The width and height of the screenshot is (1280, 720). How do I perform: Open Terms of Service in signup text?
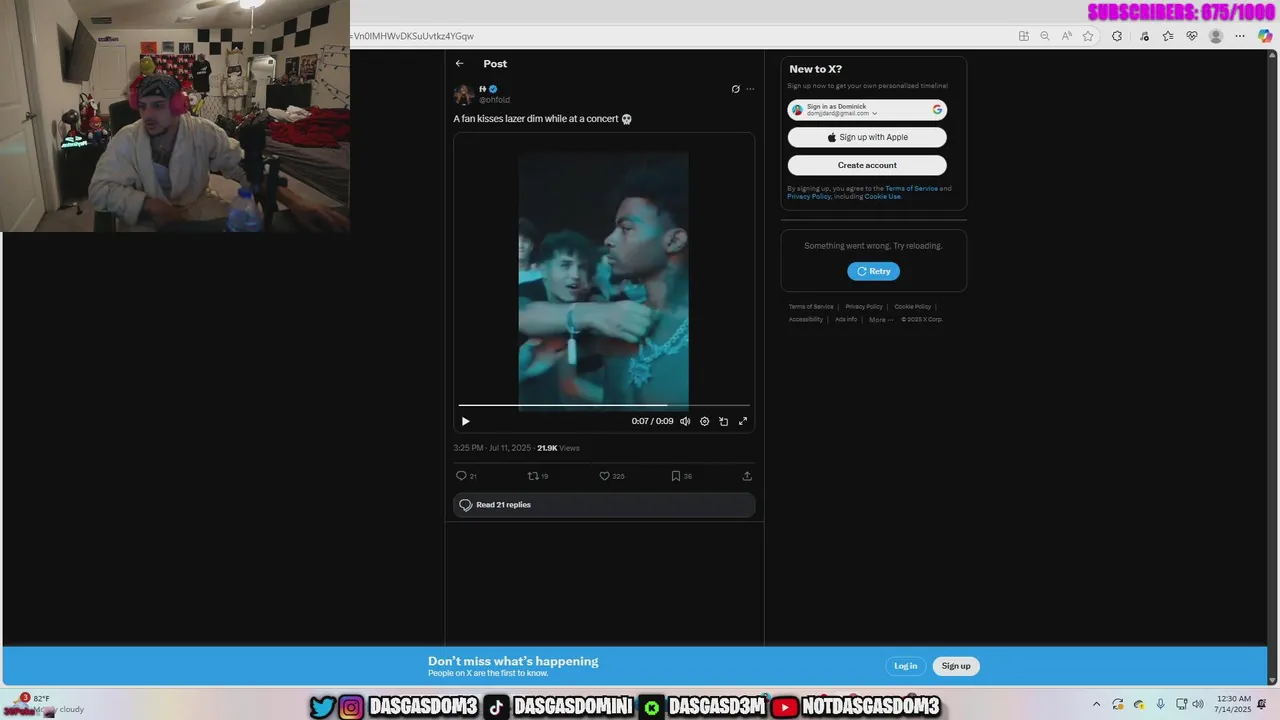[911, 188]
